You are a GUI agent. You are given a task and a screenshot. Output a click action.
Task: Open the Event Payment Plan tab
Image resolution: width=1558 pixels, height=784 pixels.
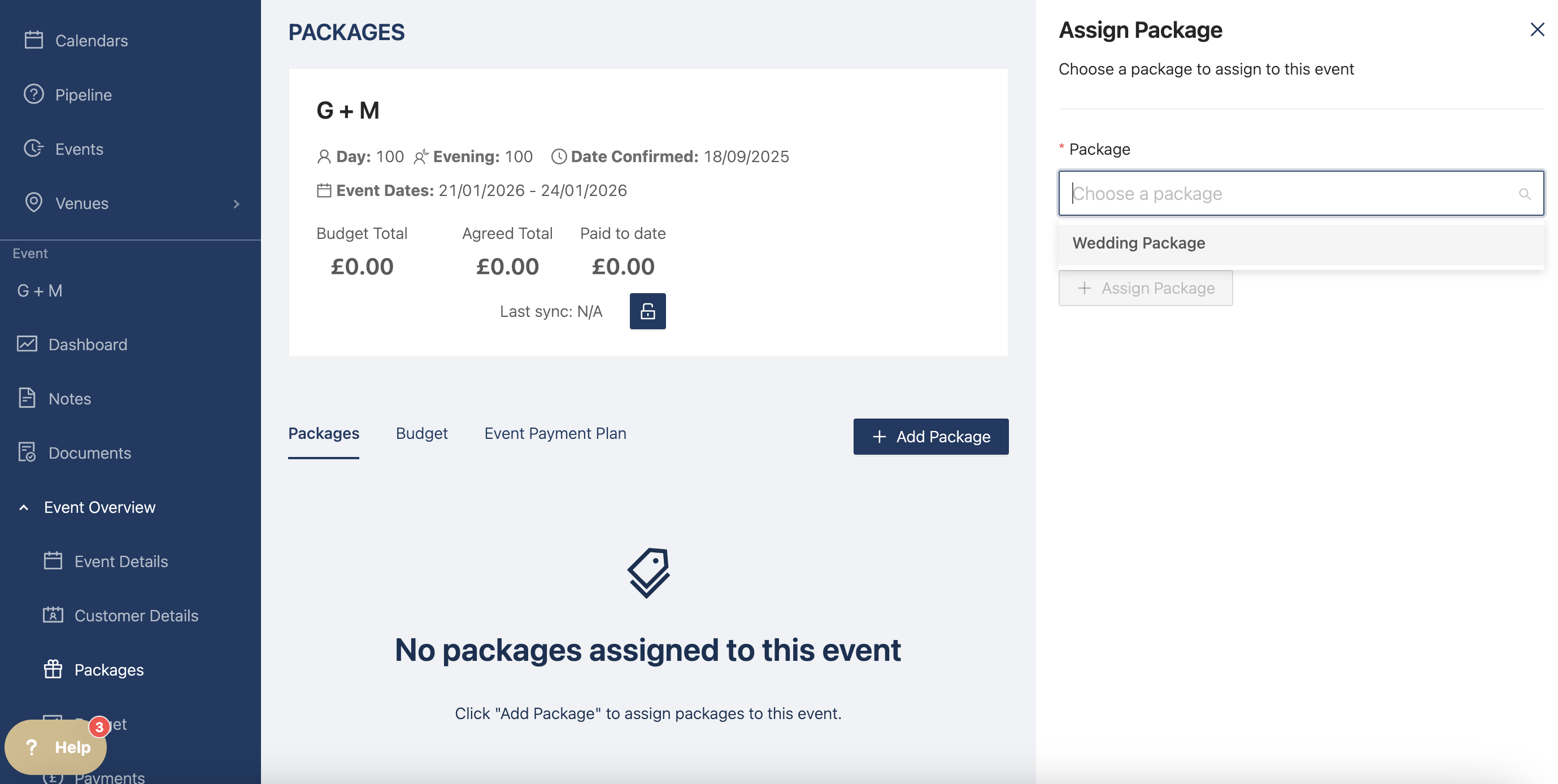tap(555, 434)
